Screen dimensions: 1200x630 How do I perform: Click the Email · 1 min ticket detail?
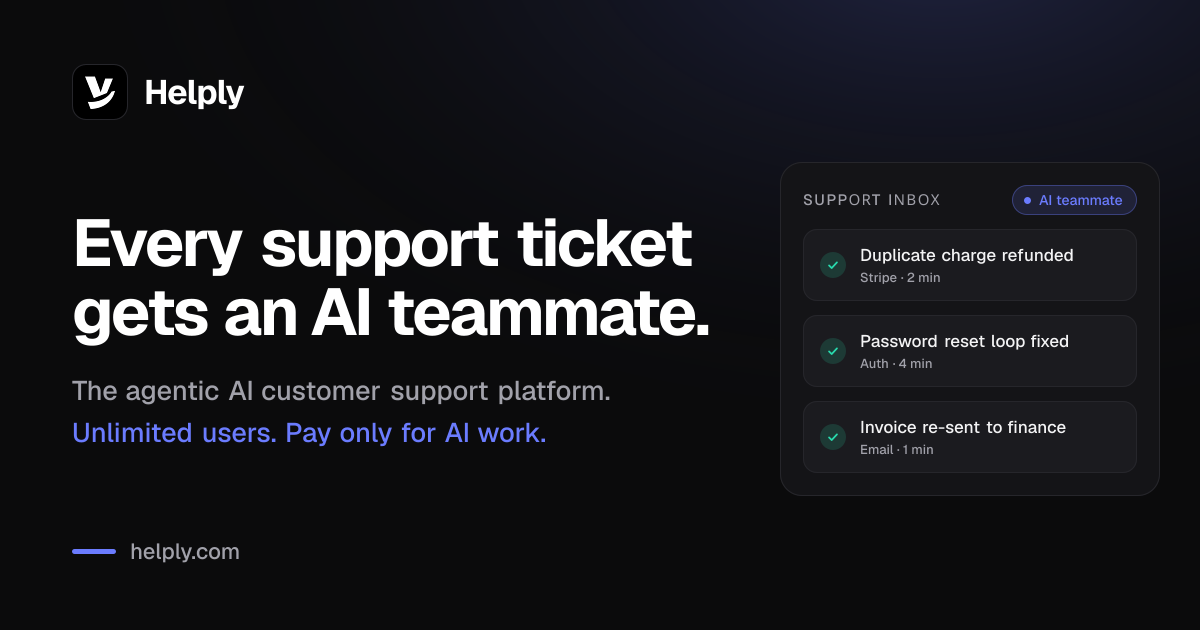(897, 449)
